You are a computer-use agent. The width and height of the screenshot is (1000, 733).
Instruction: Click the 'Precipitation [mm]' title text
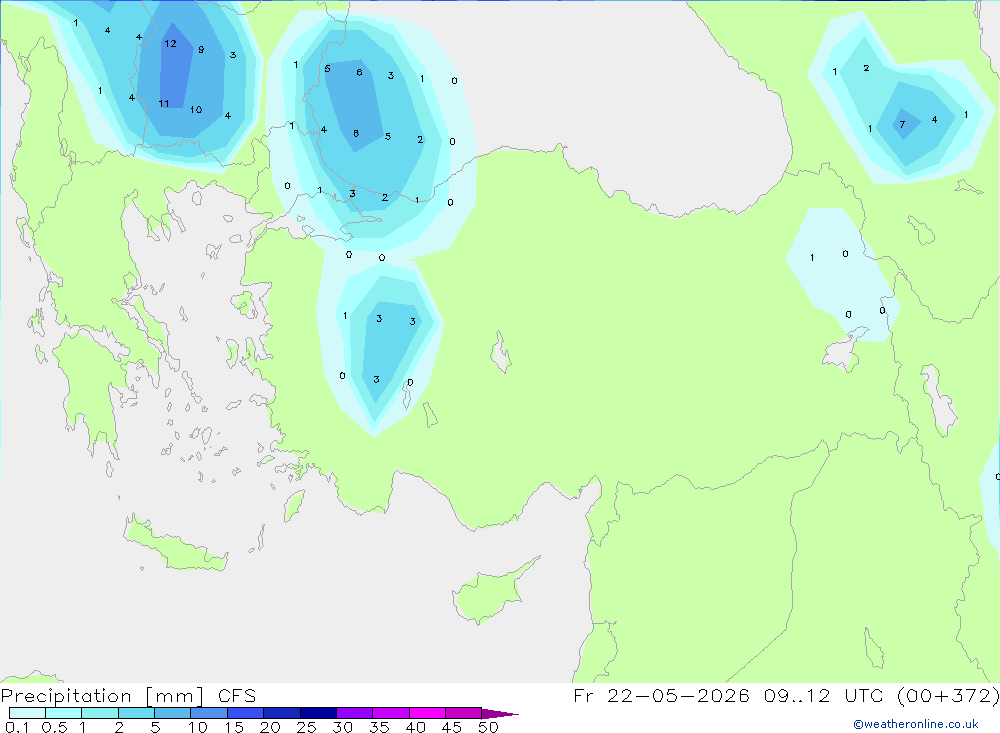[x=103, y=696]
